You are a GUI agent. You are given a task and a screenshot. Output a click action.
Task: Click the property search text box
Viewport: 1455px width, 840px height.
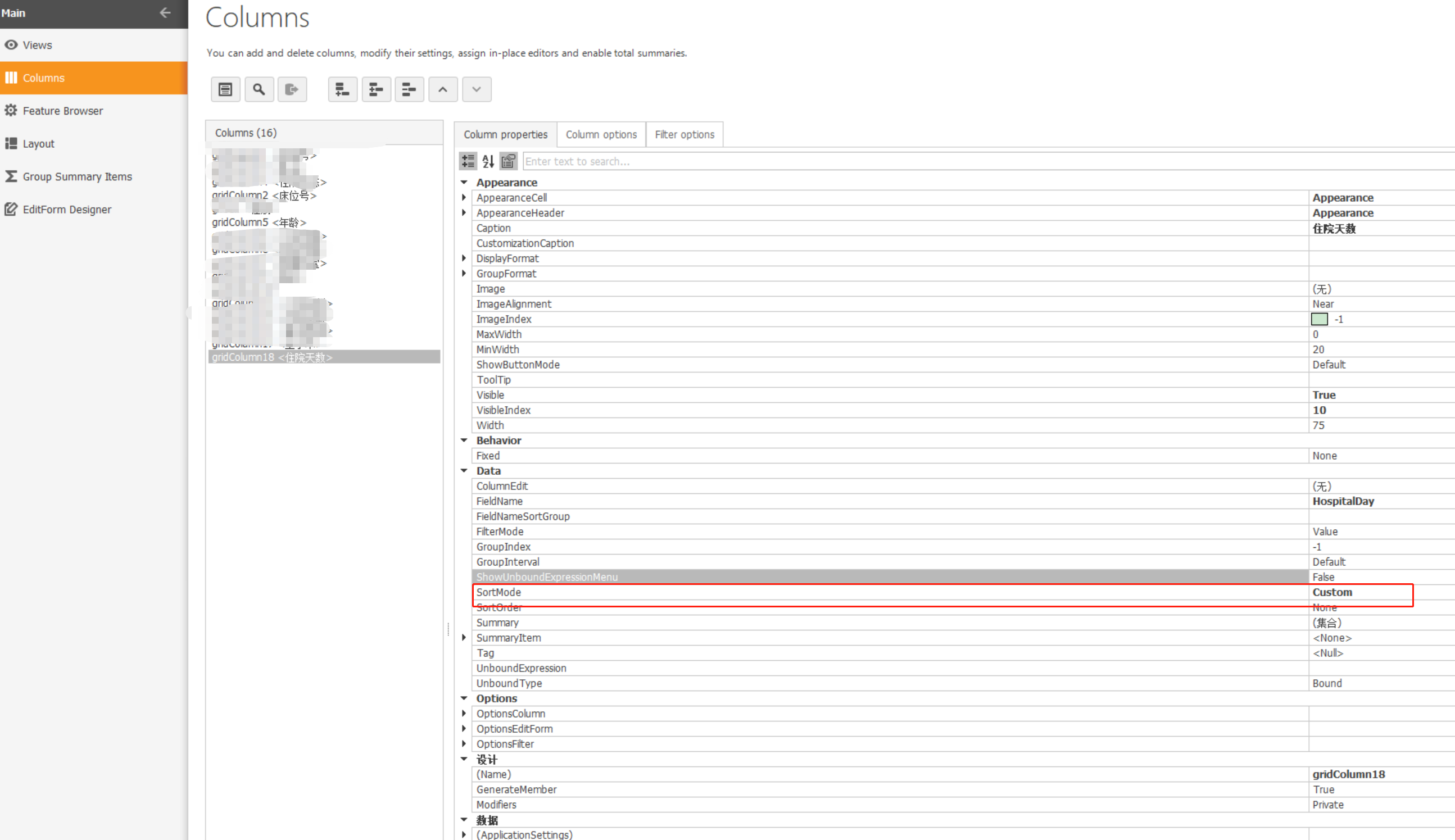point(989,162)
